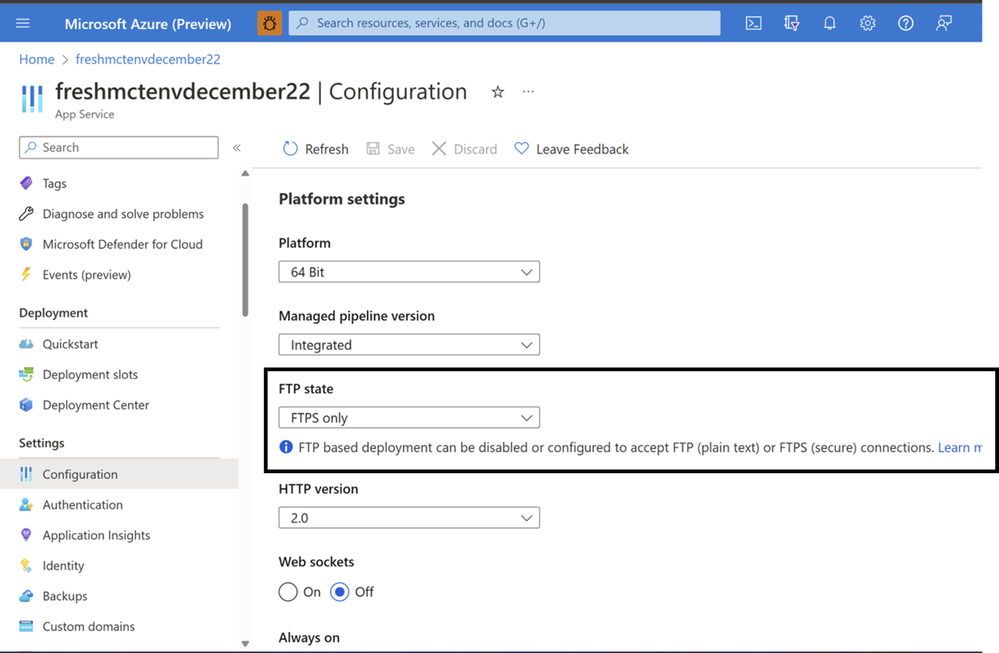Click the Save floppy disk icon
Image resolution: width=999 pixels, height=653 pixels.
373,148
